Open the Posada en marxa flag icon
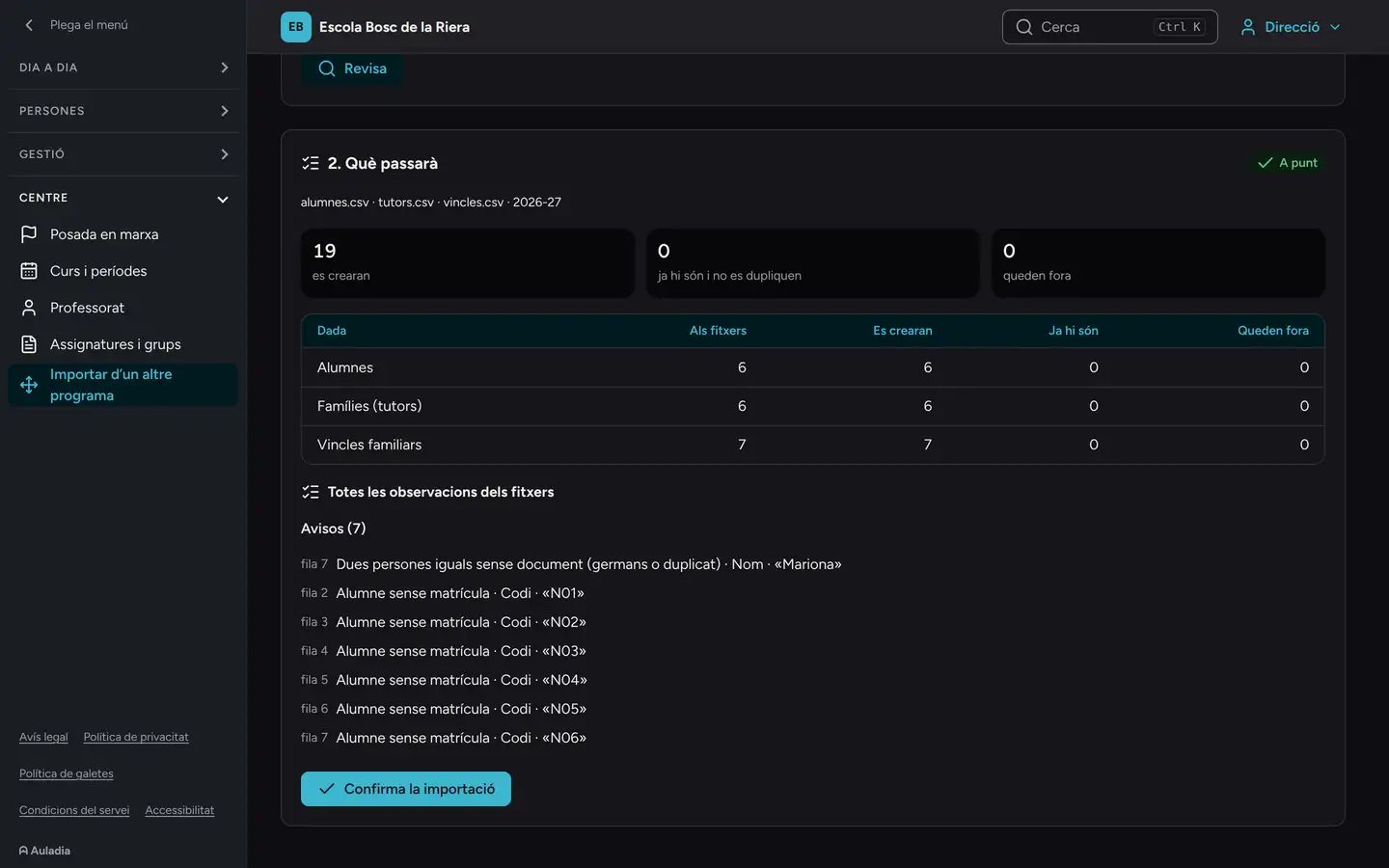1389x868 pixels. click(29, 234)
